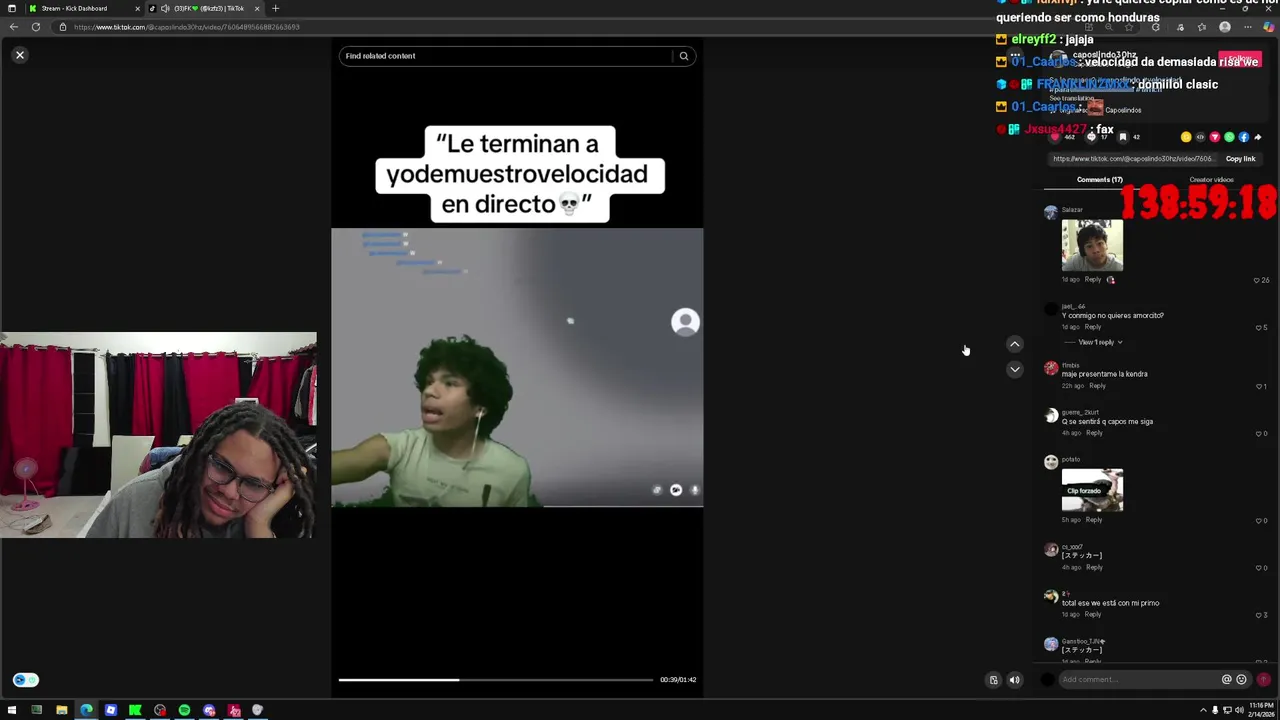This screenshot has height=720, width=1280.
Task: Open the emoji picker in comment box
Action: pyautogui.click(x=1242, y=680)
